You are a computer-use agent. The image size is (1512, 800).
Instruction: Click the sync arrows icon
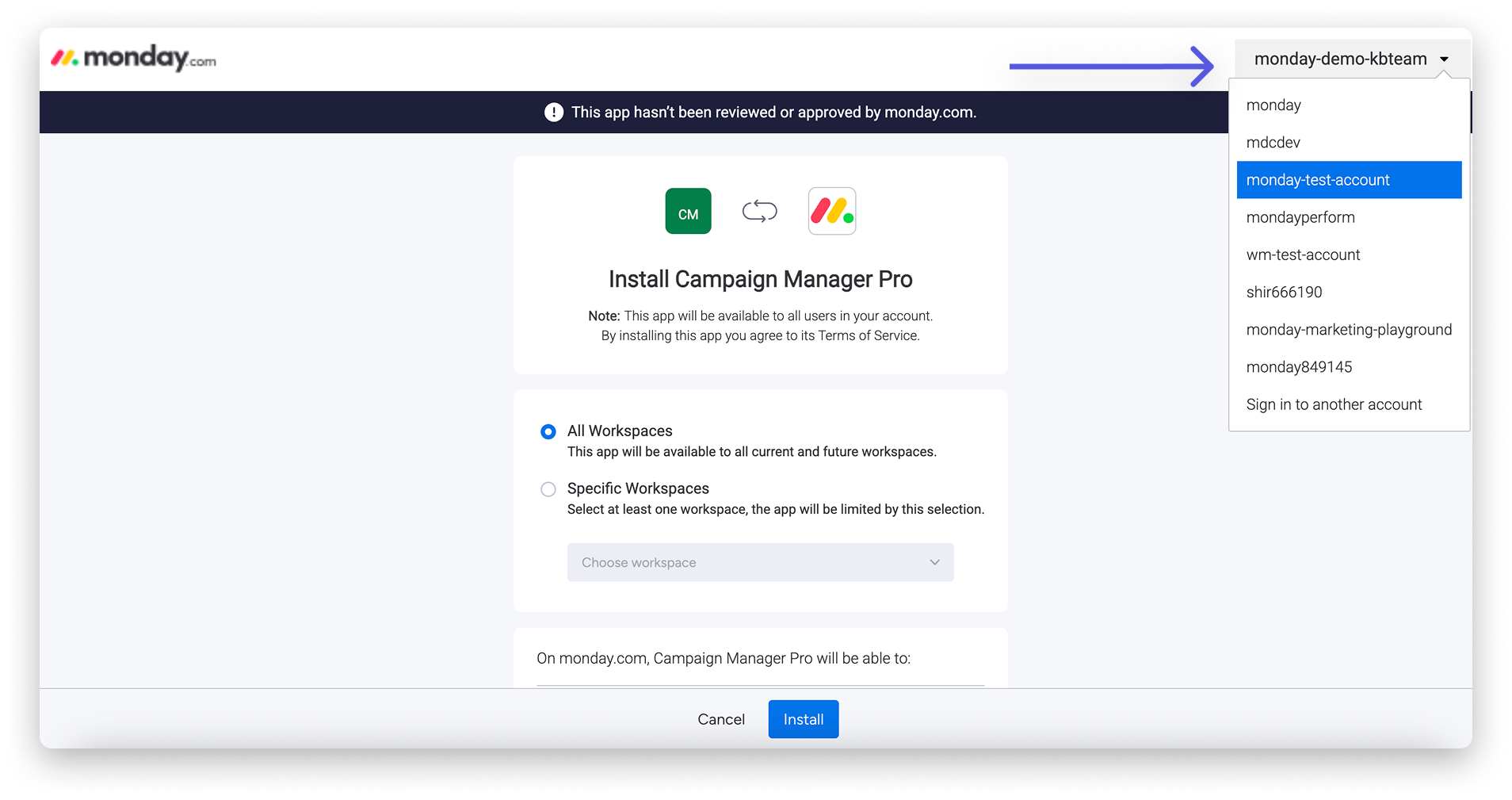coord(759,211)
